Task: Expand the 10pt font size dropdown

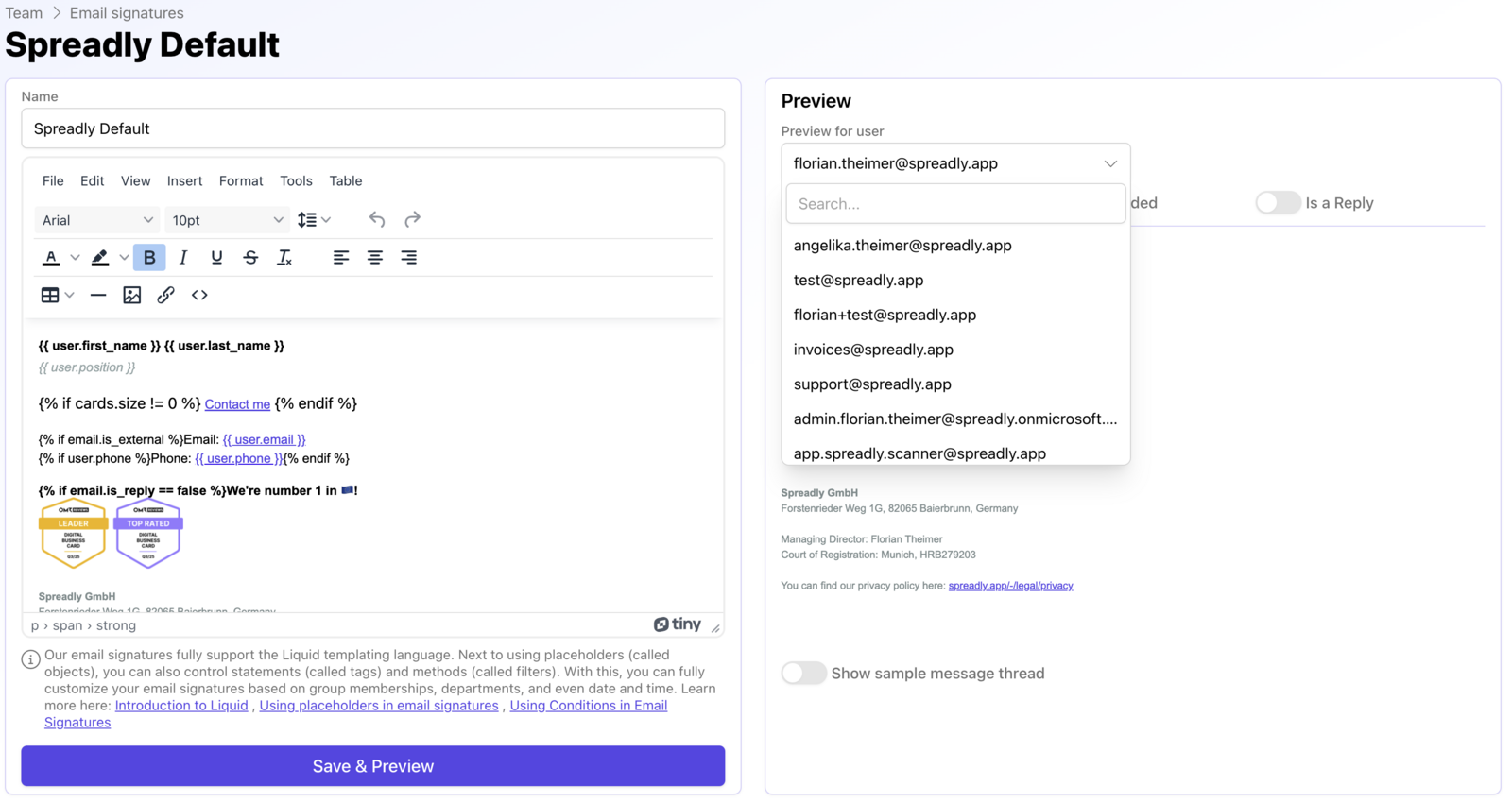Action: [227, 220]
